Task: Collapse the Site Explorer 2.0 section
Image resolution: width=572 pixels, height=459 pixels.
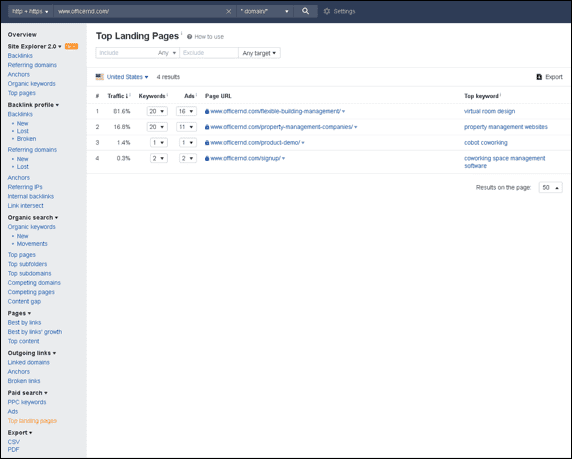Action: pyautogui.click(x=35, y=46)
